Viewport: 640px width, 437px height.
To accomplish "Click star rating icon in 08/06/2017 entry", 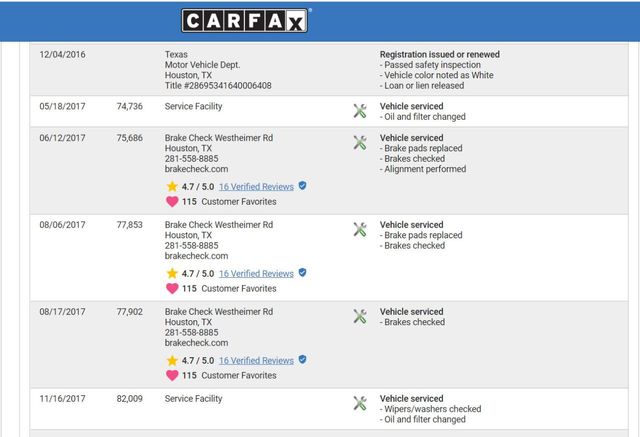I will (172, 273).
